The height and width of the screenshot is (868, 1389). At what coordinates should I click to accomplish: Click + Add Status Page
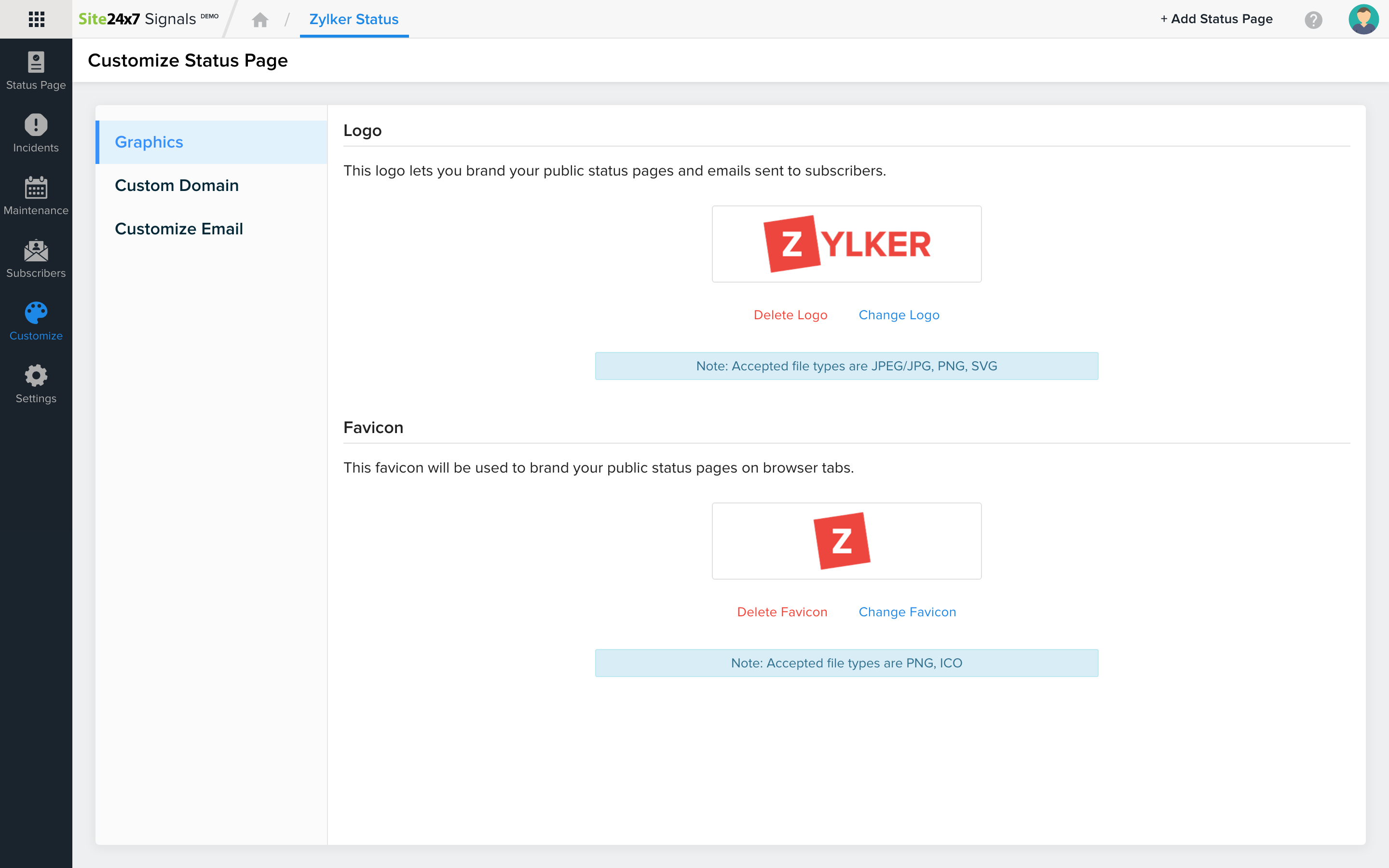[1216, 19]
